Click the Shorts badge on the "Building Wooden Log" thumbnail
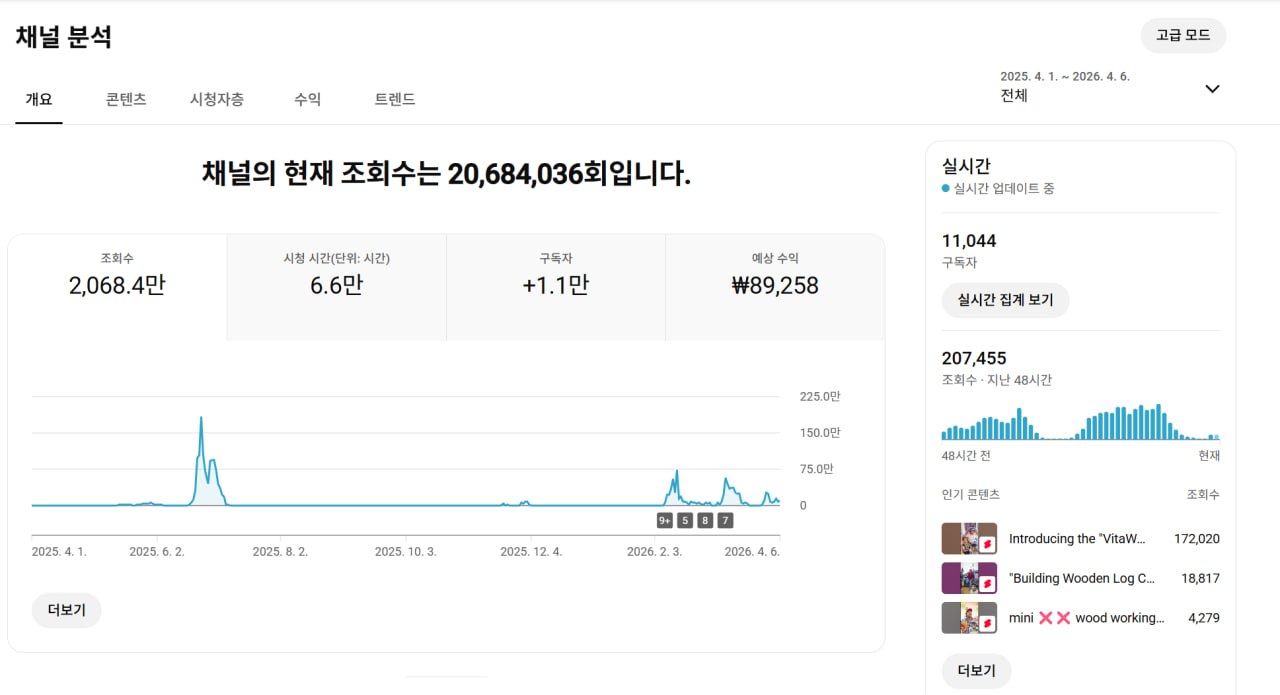1280x695 pixels. 987,585
